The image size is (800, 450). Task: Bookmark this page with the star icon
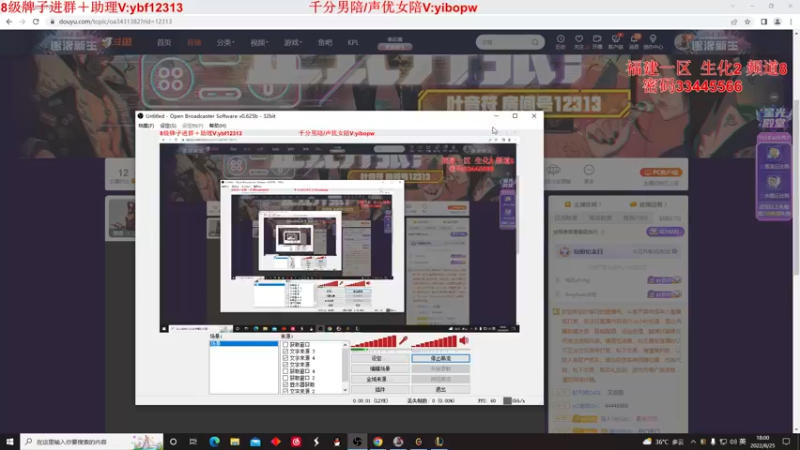pyautogui.click(x=747, y=21)
